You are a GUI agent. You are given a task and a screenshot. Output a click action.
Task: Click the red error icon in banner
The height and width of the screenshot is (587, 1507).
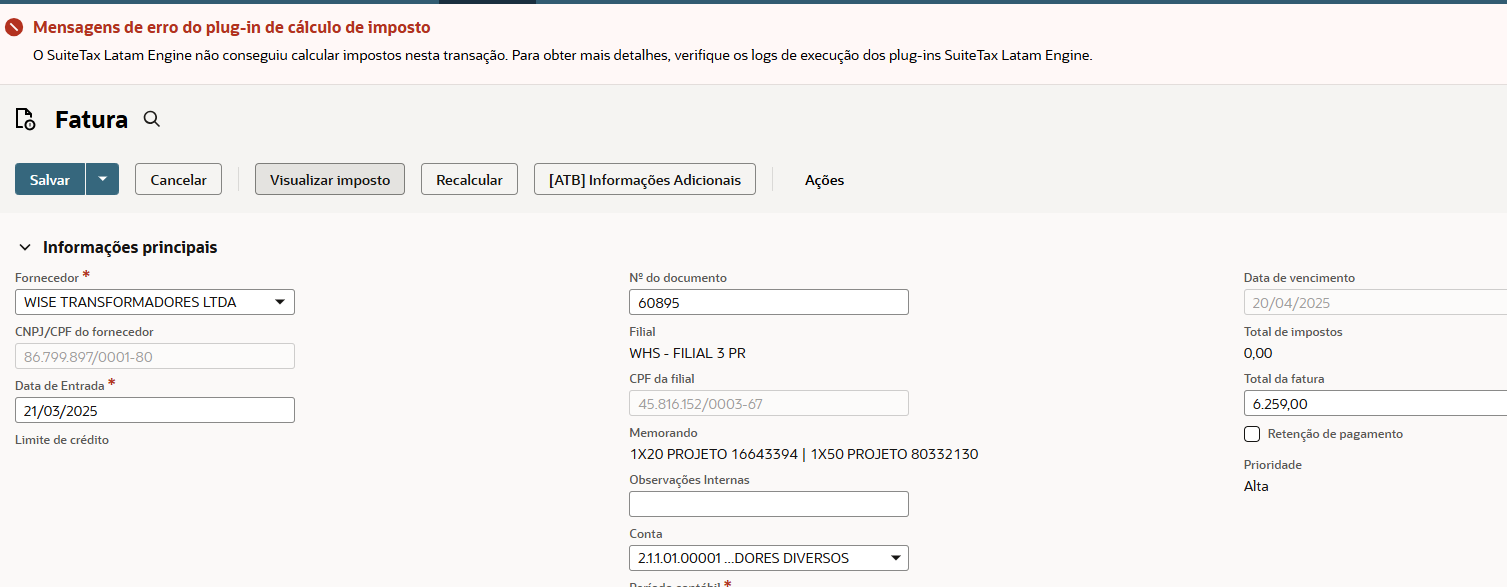click(x=14, y=29)
